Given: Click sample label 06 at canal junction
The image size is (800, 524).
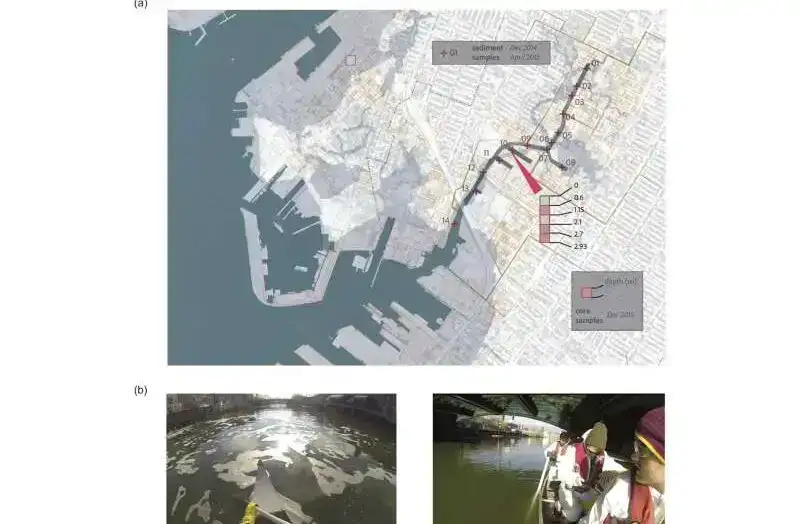Looking at the screenshot, I should click(x=544, y=139).
